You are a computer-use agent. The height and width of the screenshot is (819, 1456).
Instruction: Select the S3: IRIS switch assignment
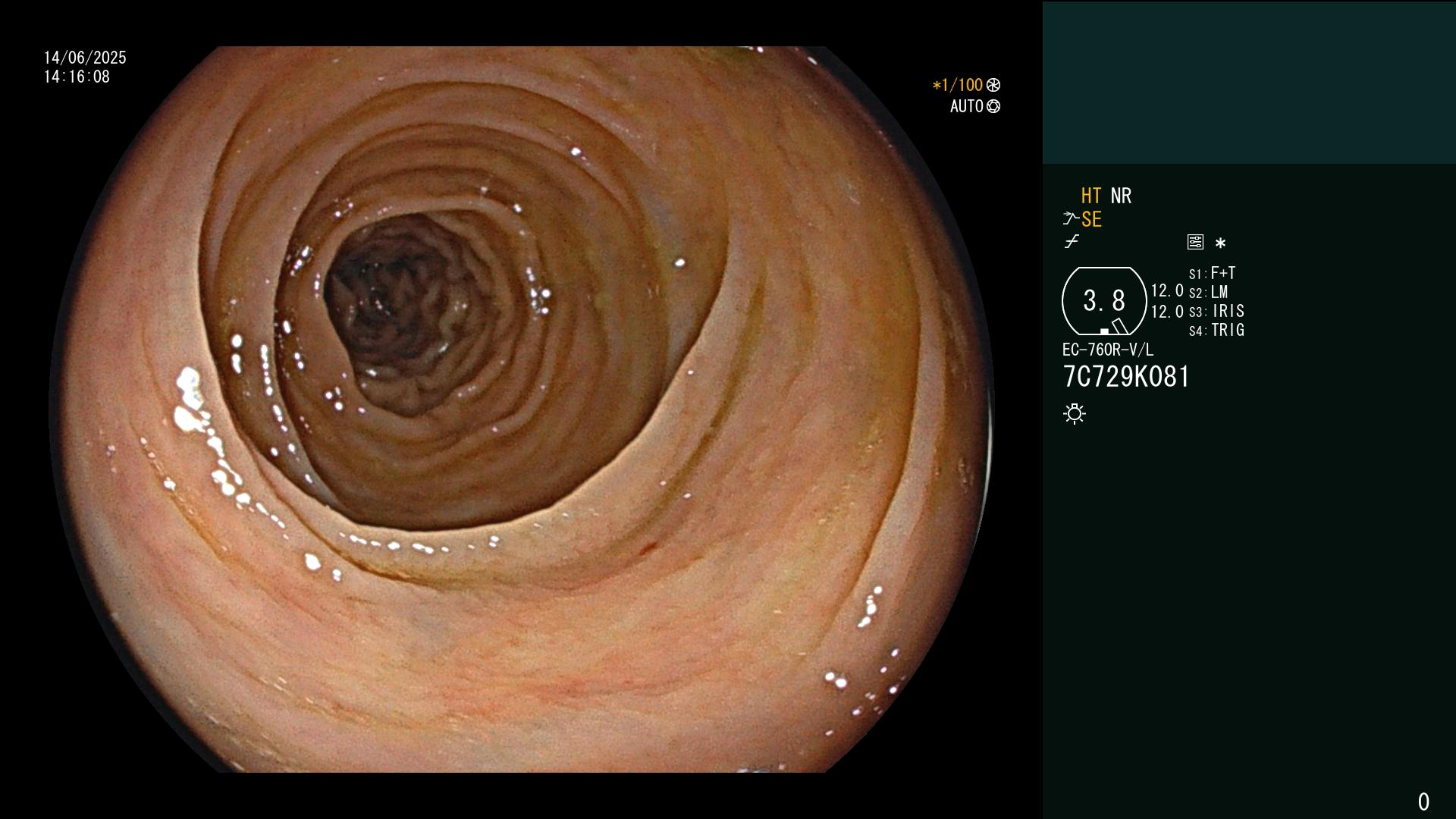(1216, 311)
